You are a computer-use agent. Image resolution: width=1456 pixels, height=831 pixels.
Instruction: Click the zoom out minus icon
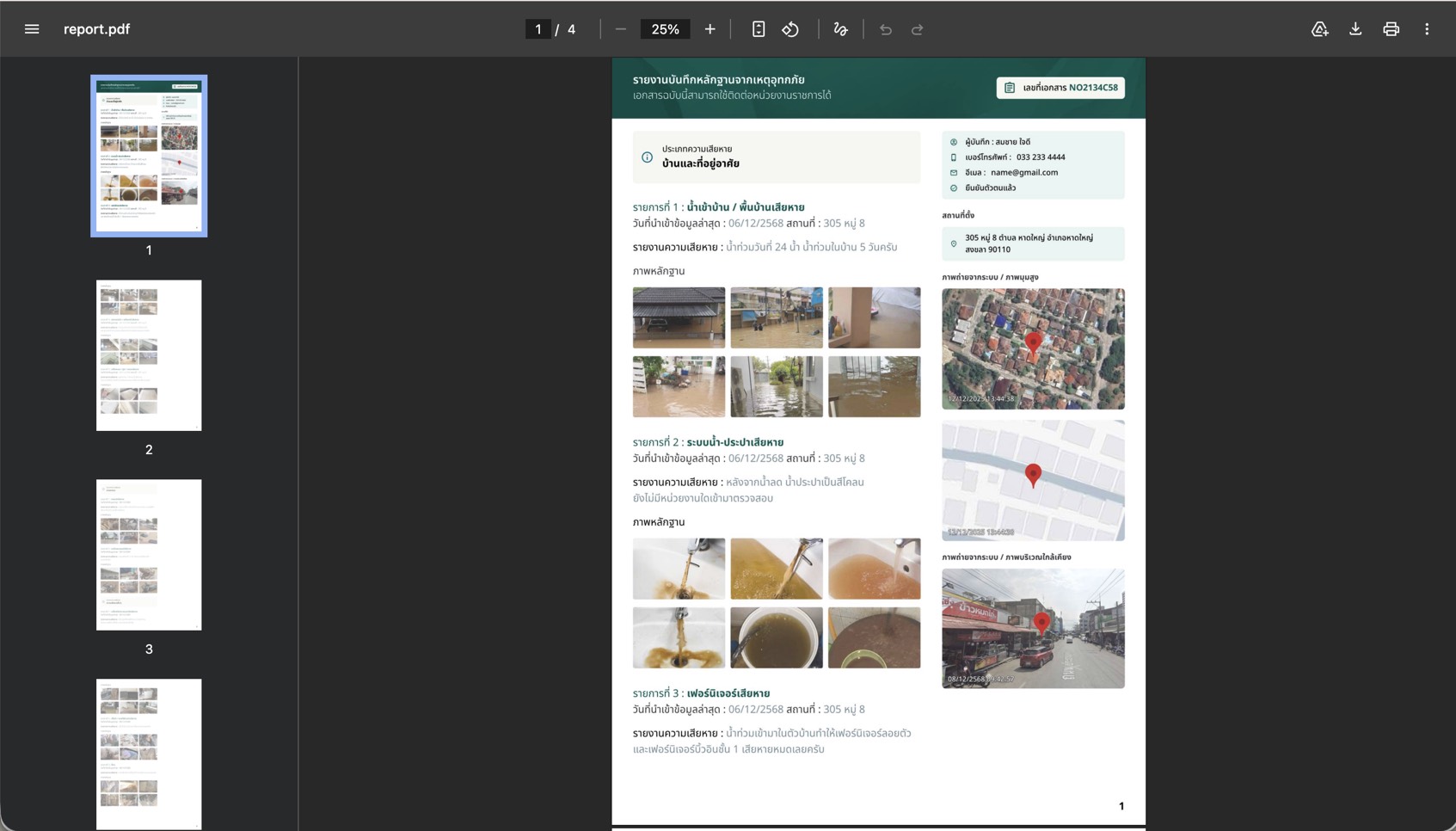[x=620, y=29]
